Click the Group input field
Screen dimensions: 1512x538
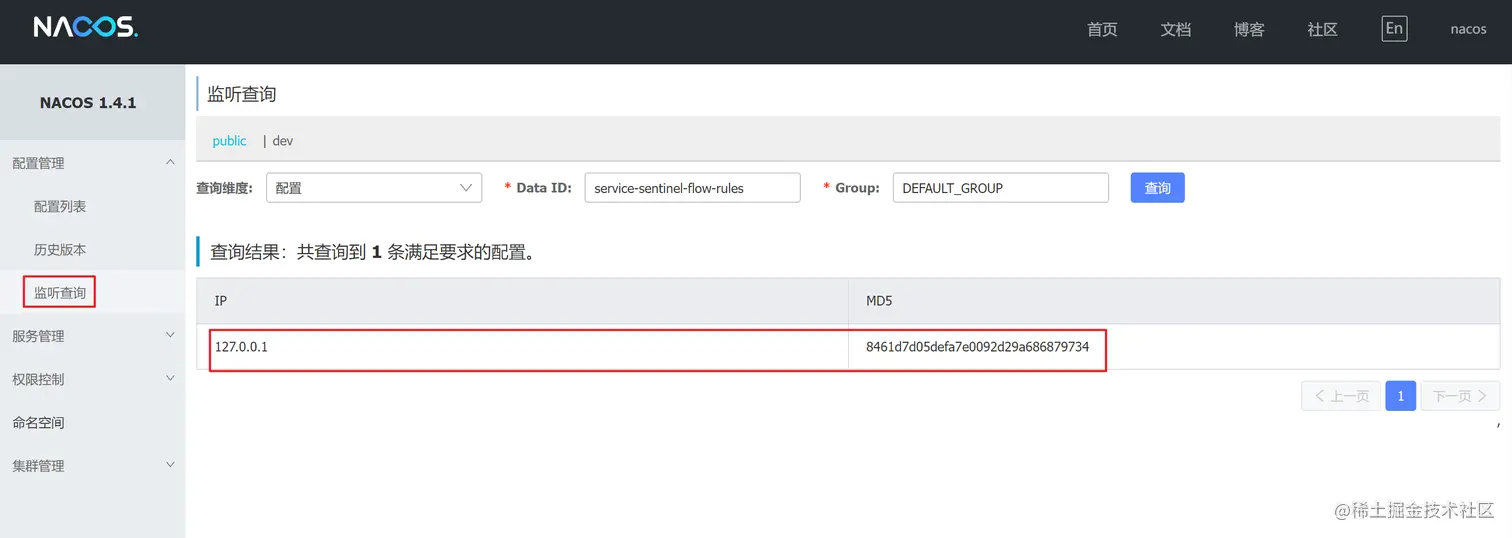1000,188
